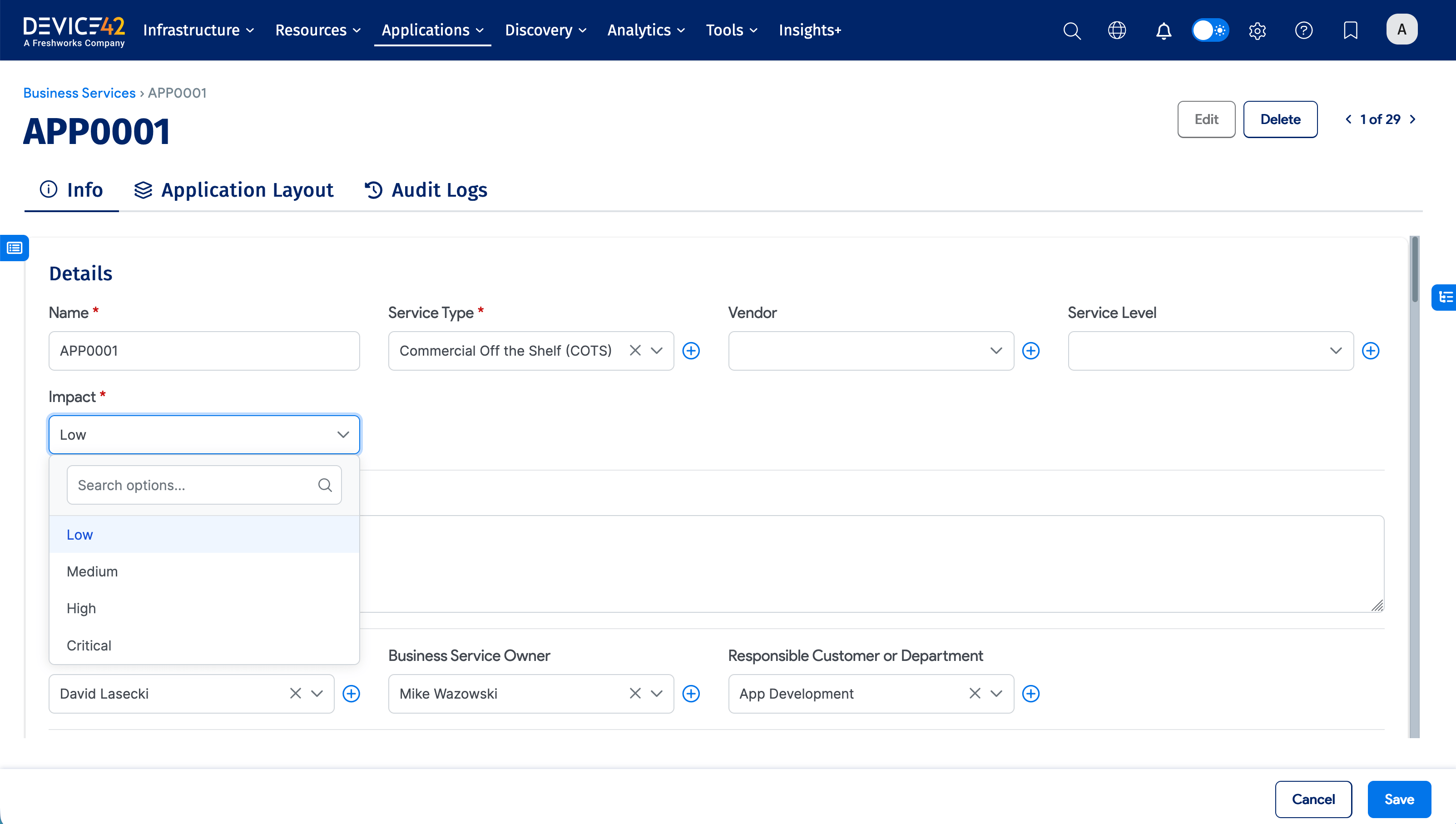Viewport: 1456px width, 824px height.
Task: Click the Delete button
Action: 1280,119
